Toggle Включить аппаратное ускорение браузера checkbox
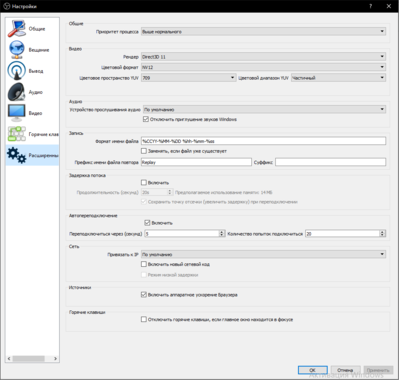This screenshot has width=399, height=380. click(x=144, y=295)
